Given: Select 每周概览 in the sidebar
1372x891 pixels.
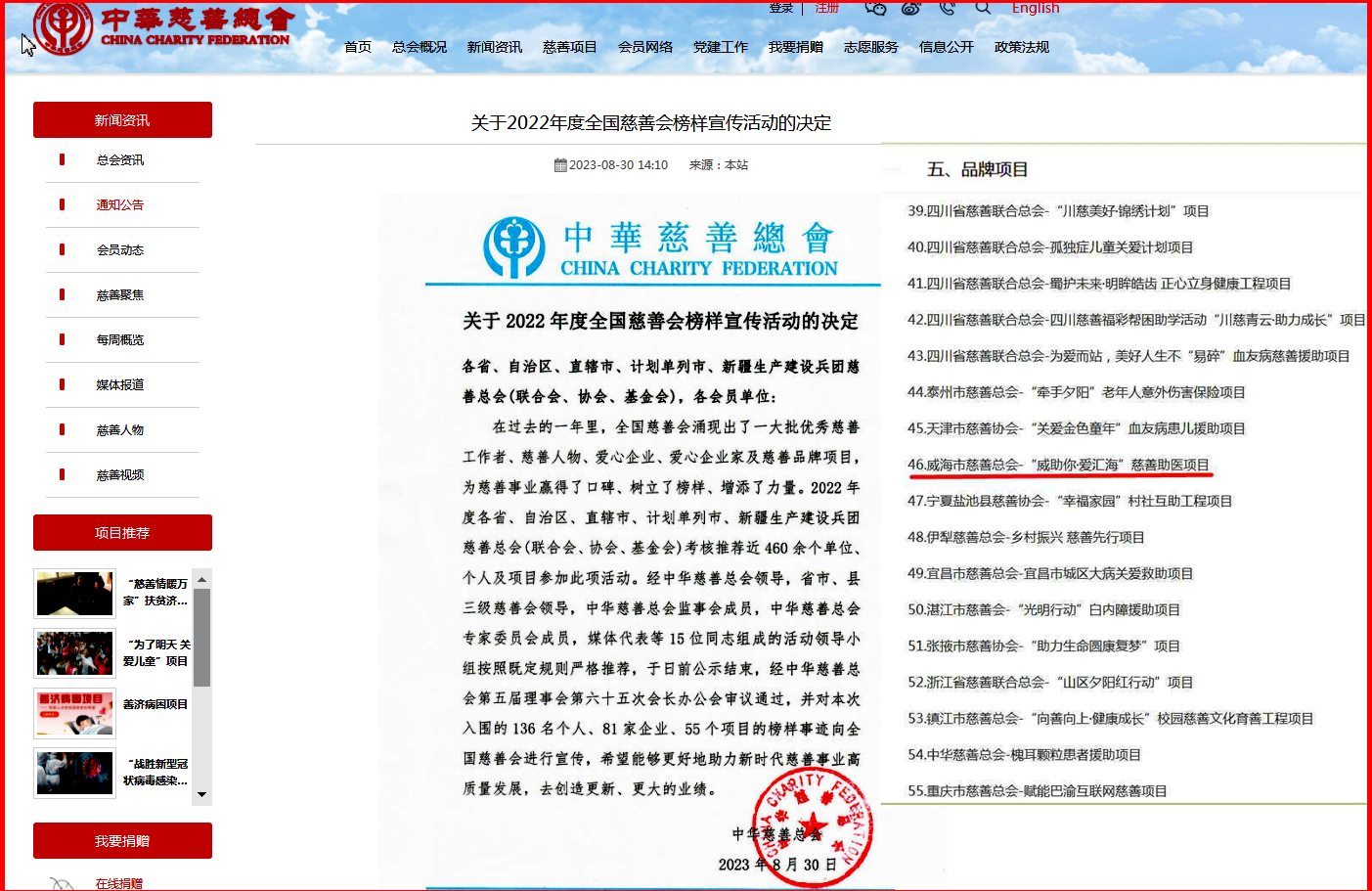Looking at the screenshot, I should [x=120, y=340].
